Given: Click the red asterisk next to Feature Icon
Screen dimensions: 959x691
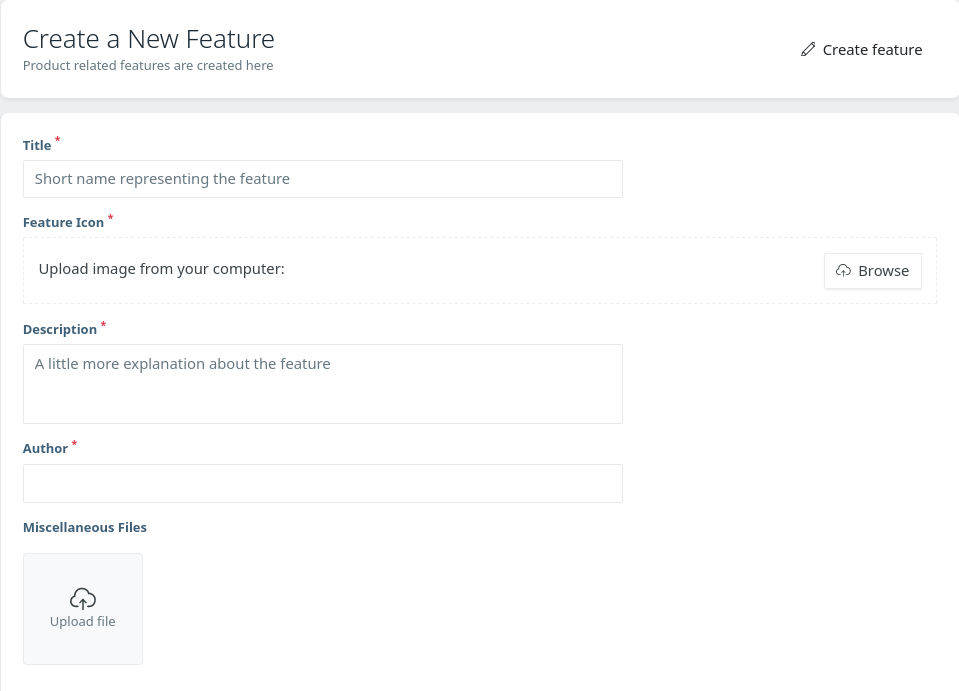Looking at the screenshot, I should [x=110, y=216].
